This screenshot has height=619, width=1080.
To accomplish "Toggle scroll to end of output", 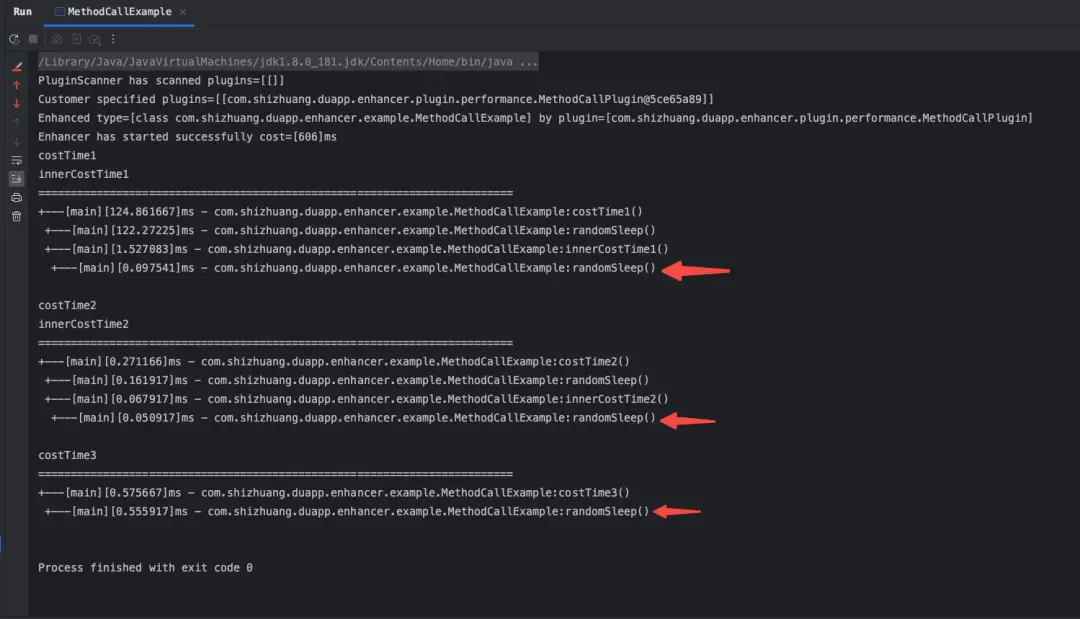I will 16,178.
